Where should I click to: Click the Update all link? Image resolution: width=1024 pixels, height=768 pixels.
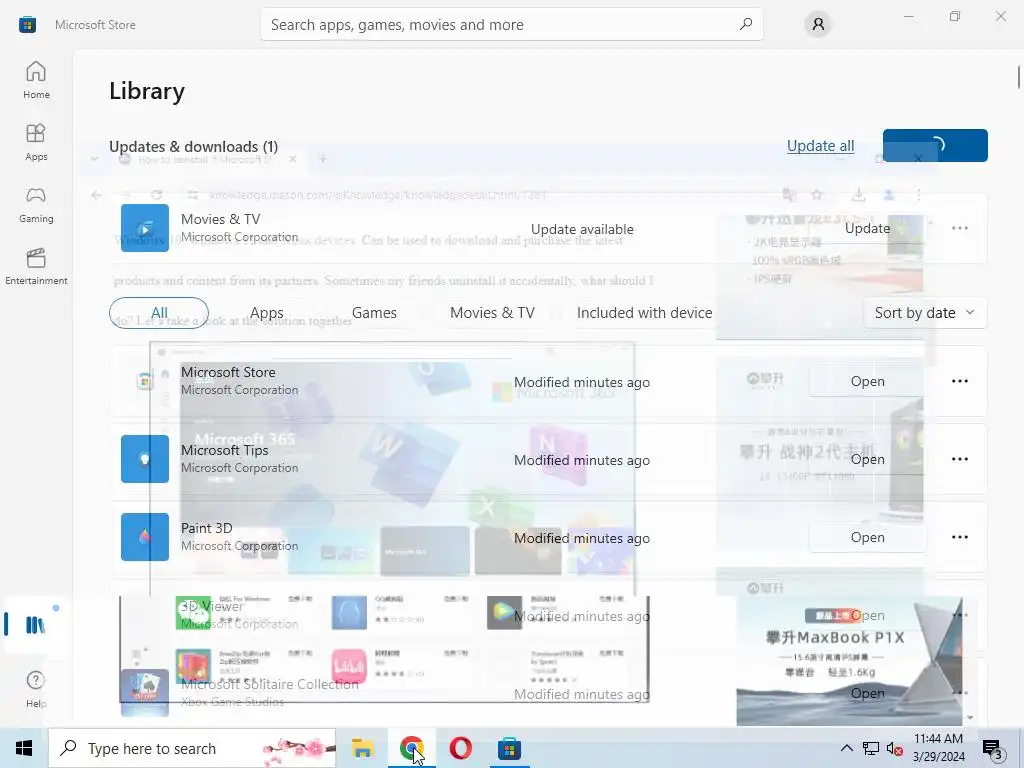(x=820, y=146)
